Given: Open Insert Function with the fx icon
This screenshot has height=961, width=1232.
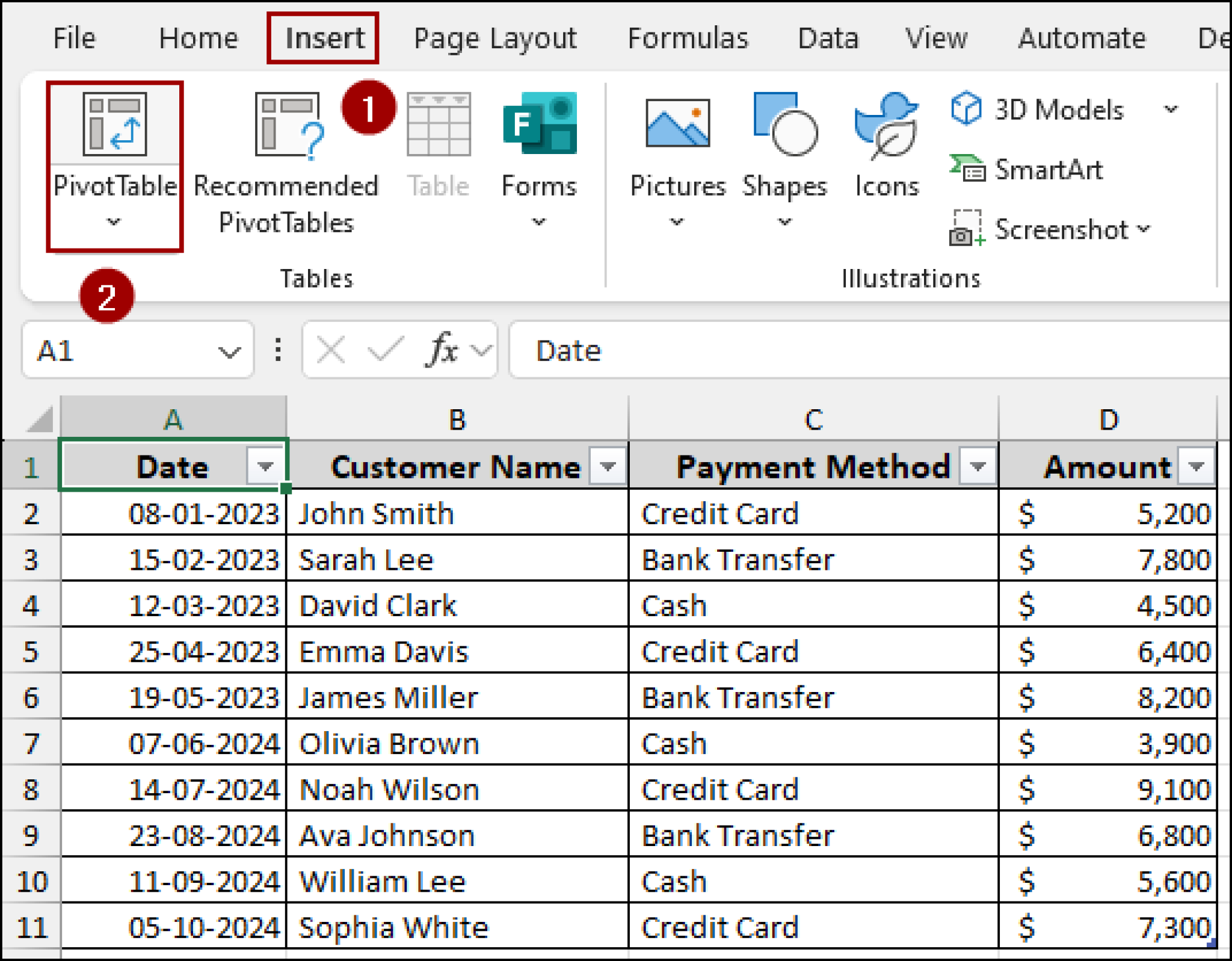Looking at the screenshot, I should [x=441, y=349].
